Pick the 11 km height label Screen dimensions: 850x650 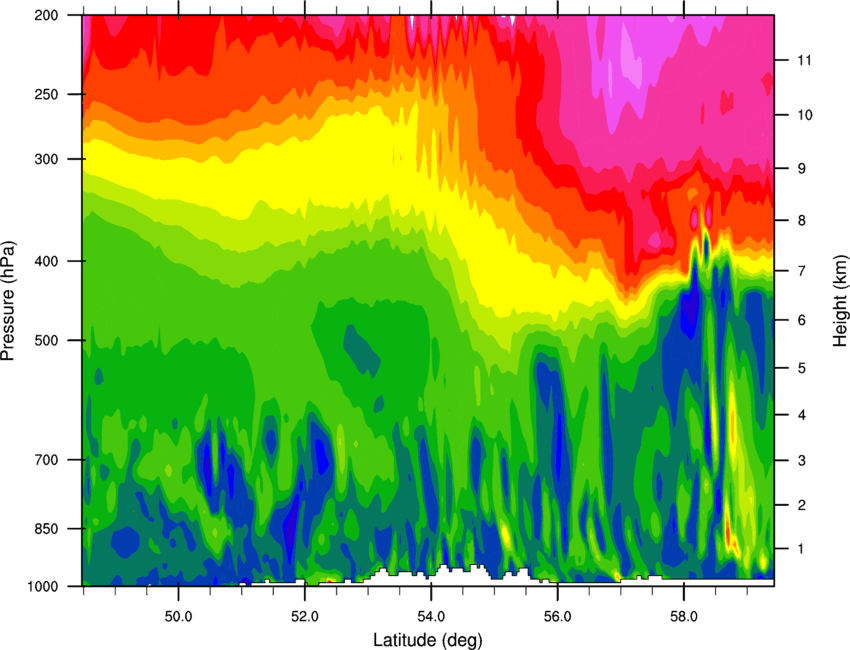804,60
